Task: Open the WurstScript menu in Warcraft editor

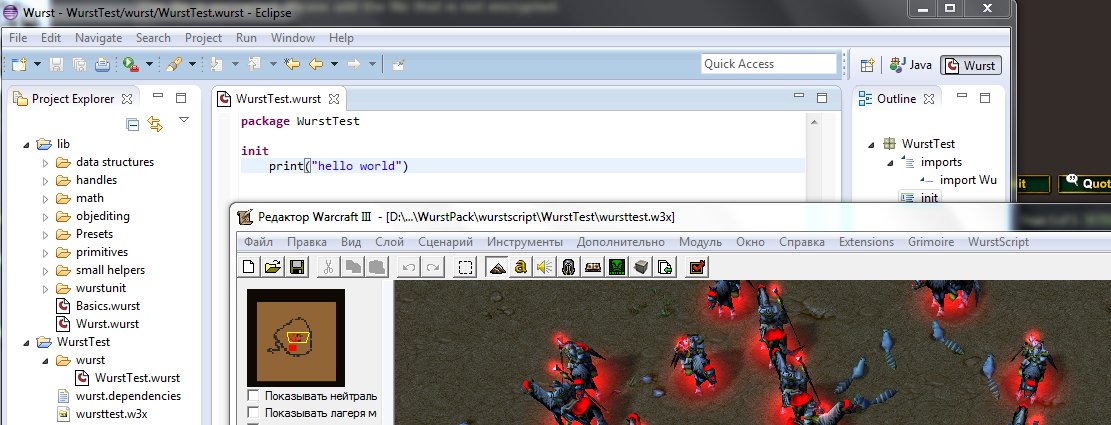Action: tap(998, 242)
